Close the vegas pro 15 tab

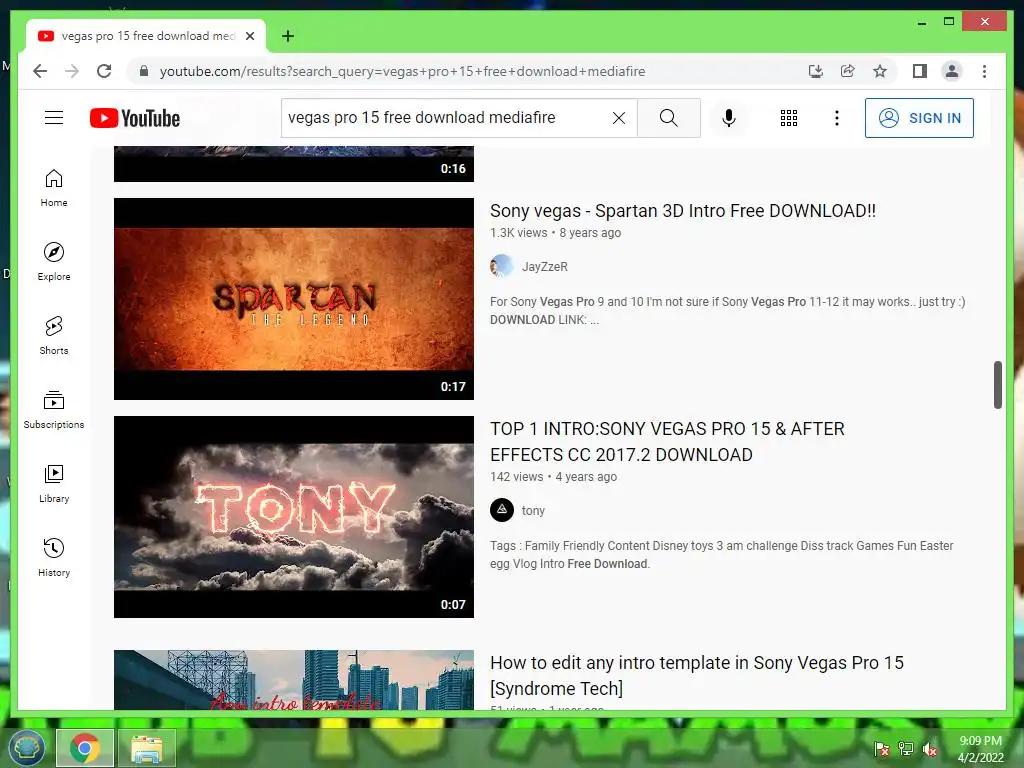pos(249,36)
